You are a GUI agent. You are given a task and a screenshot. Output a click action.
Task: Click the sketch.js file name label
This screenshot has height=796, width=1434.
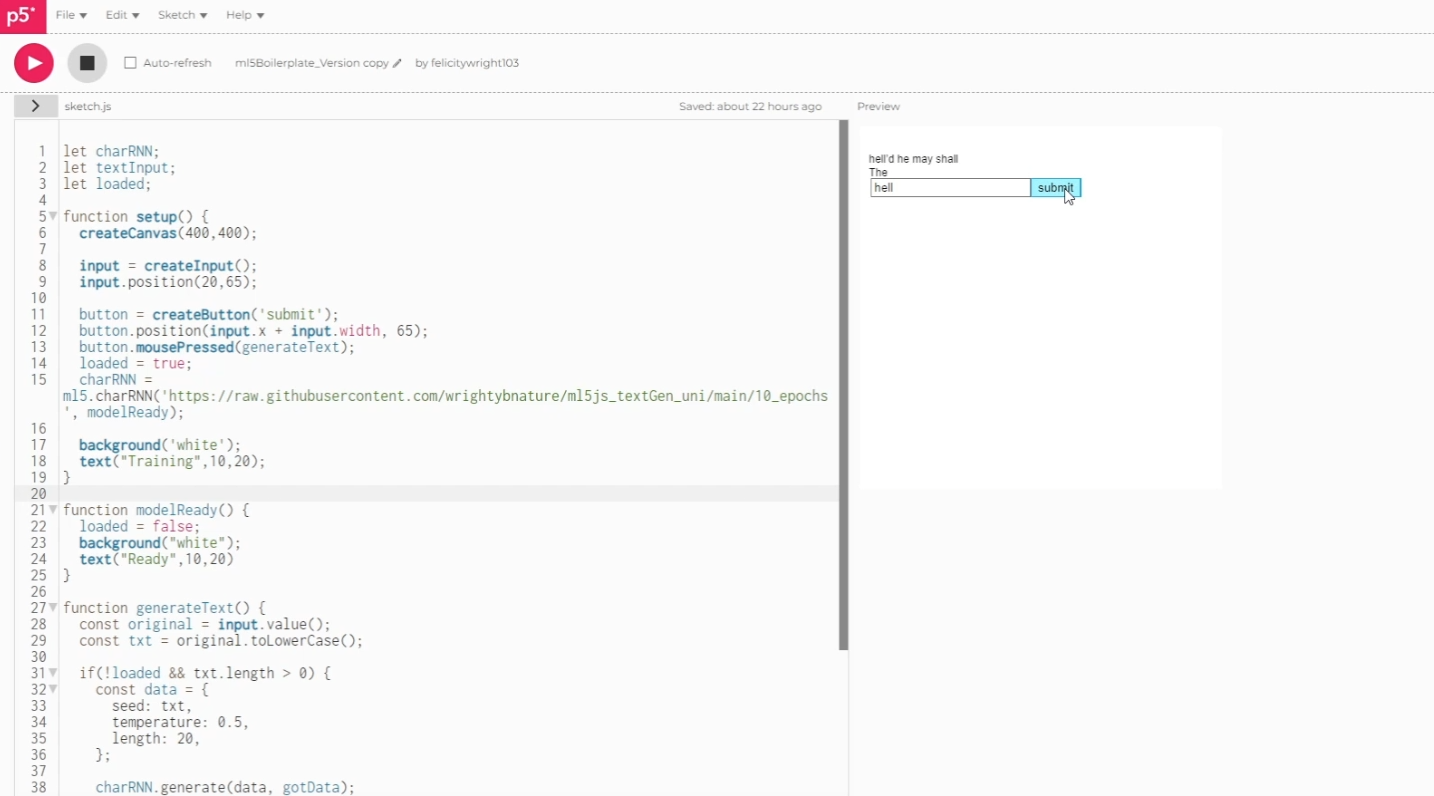(88, 106)
